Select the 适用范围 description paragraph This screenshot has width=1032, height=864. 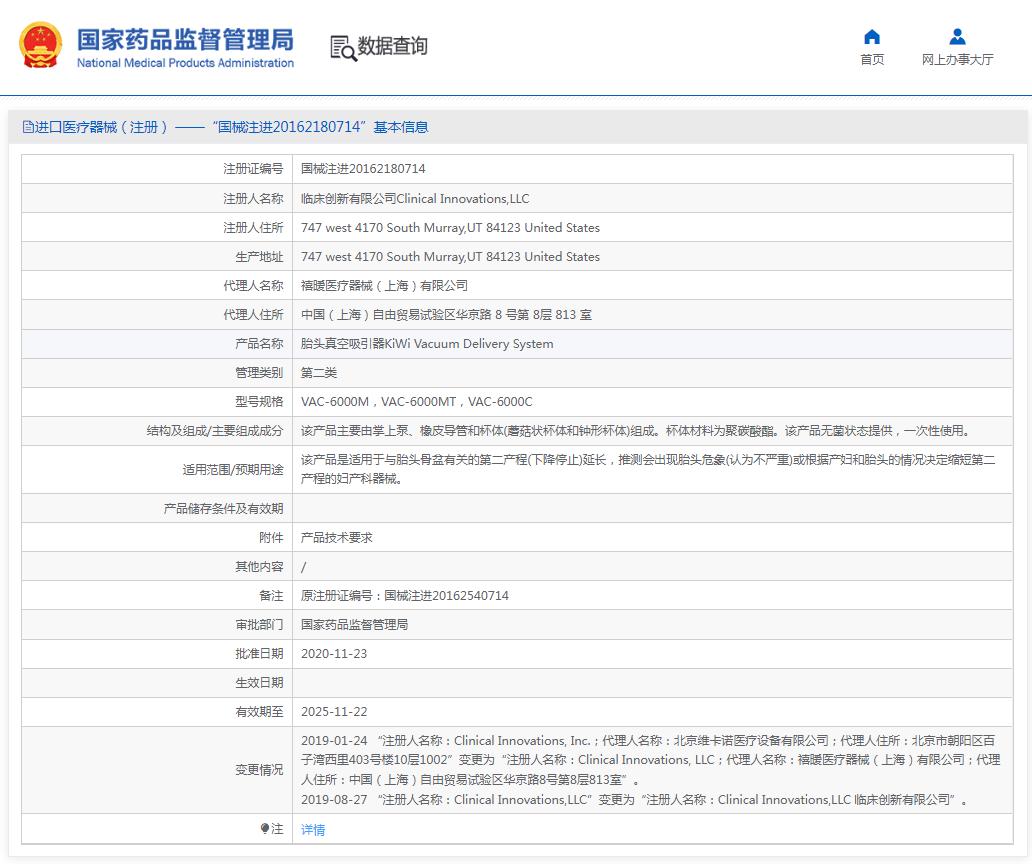[648, 469]
